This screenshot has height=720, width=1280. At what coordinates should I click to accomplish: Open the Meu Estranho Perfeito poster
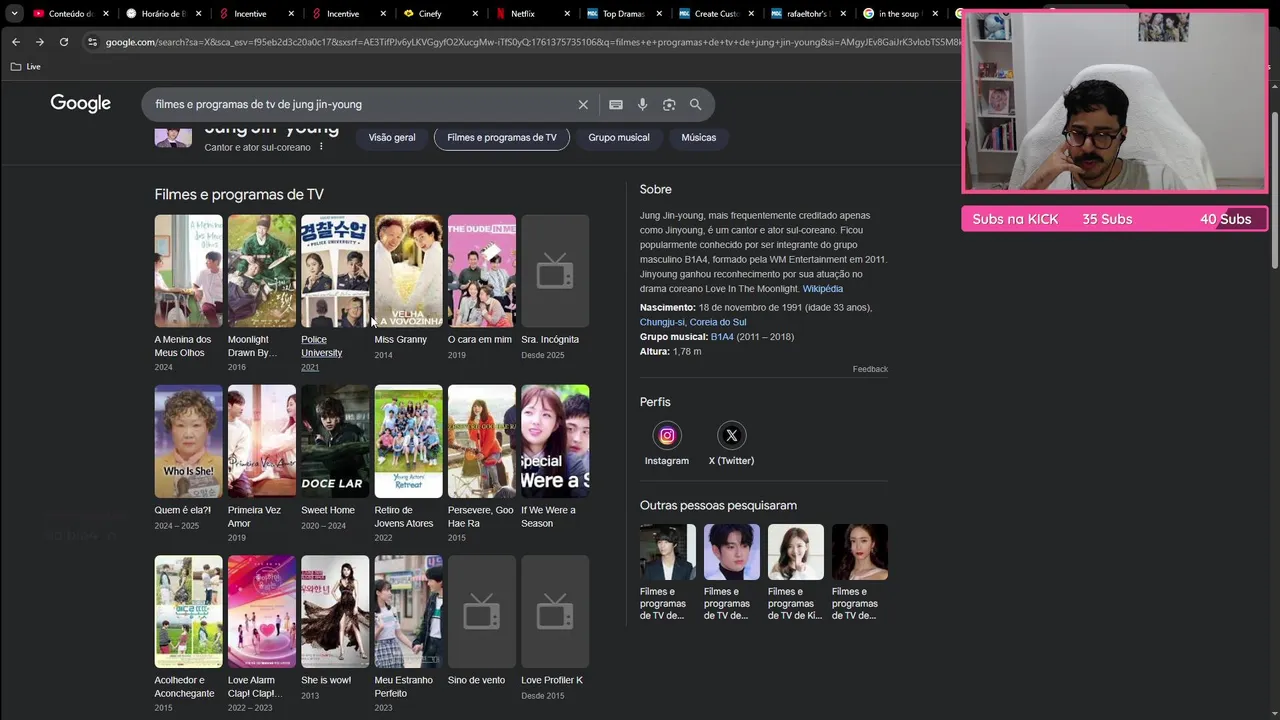coord(408,612)
